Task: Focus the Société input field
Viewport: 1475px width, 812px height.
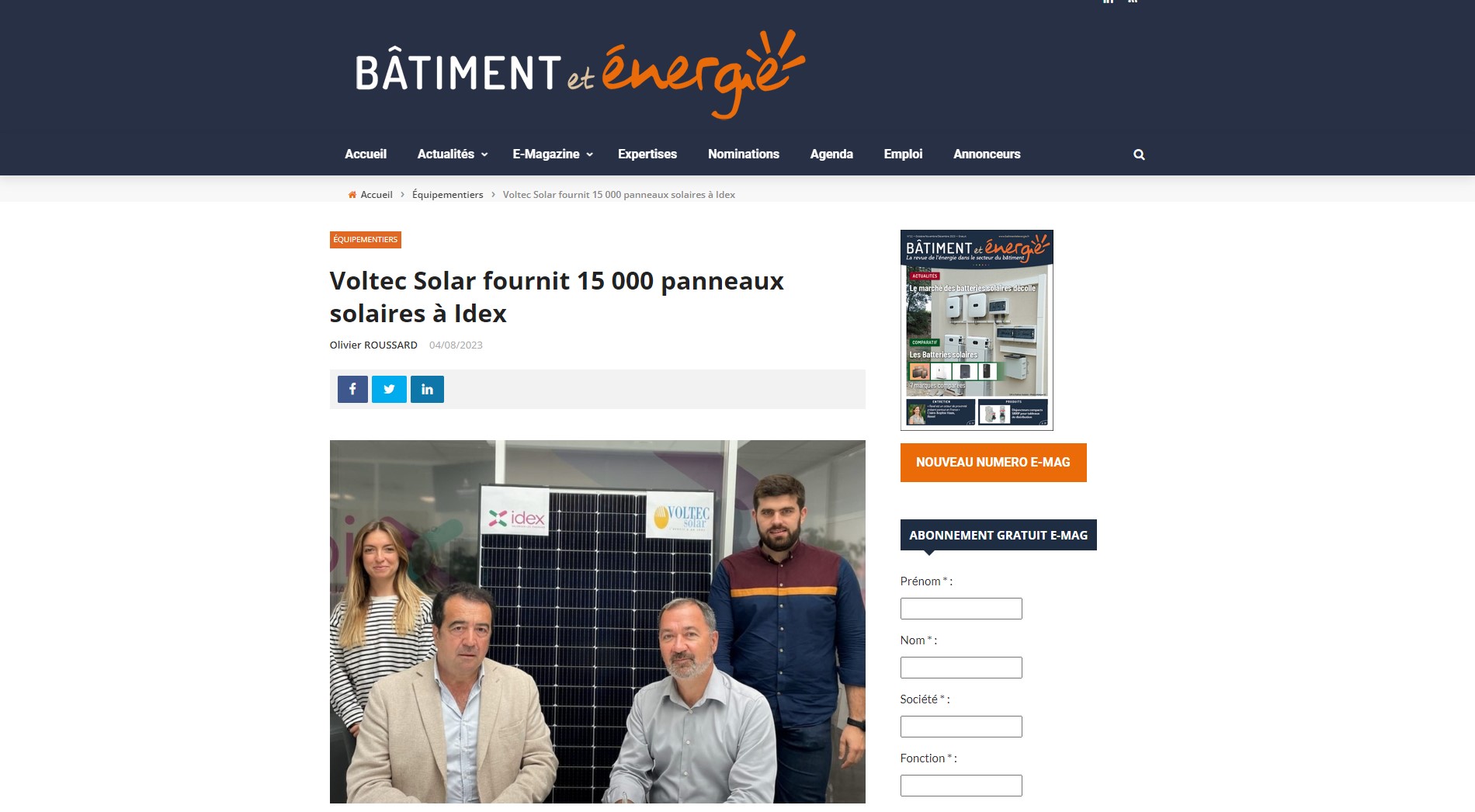Action: (961, 727)
